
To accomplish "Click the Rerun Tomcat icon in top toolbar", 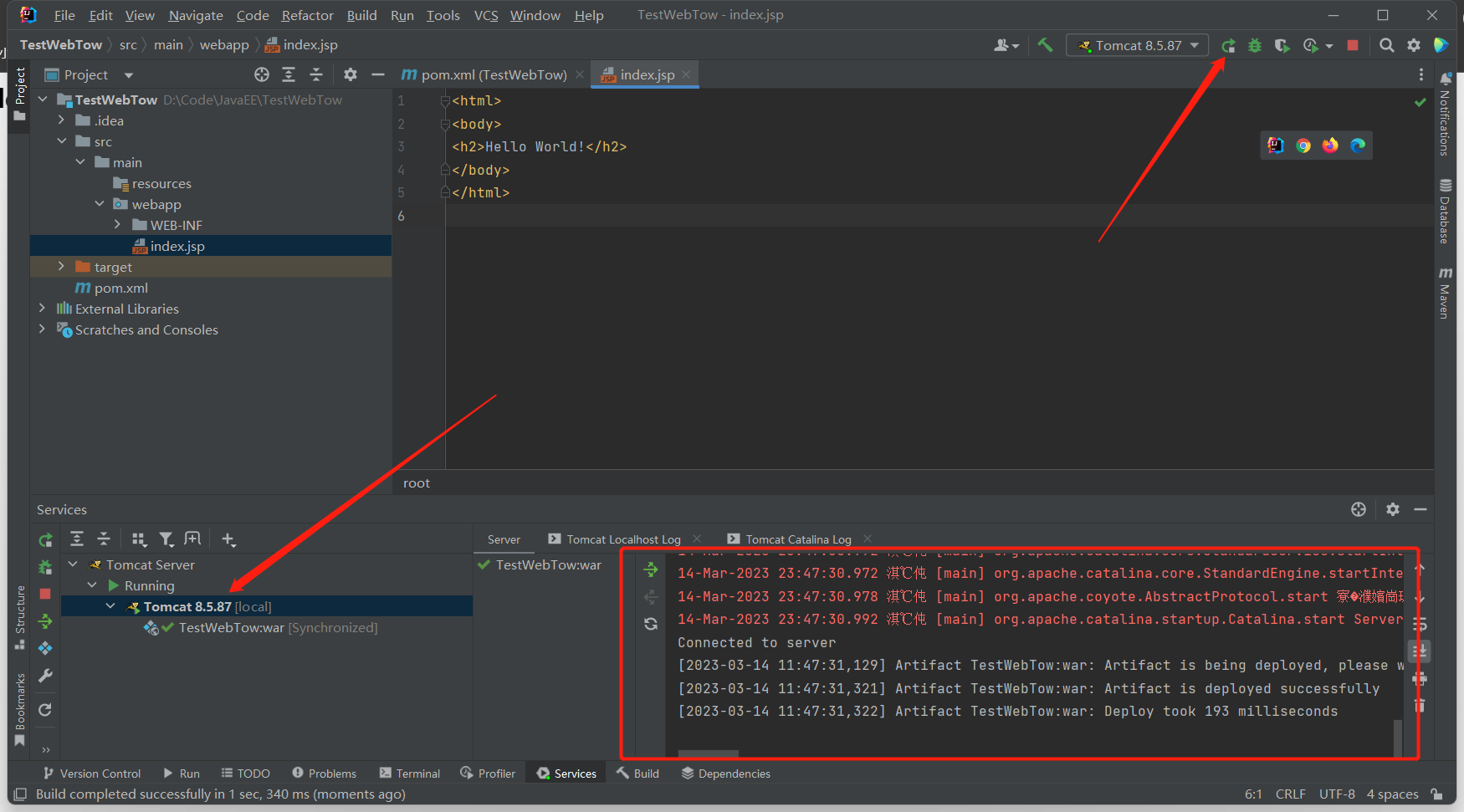I will (x=1228, y=46).
